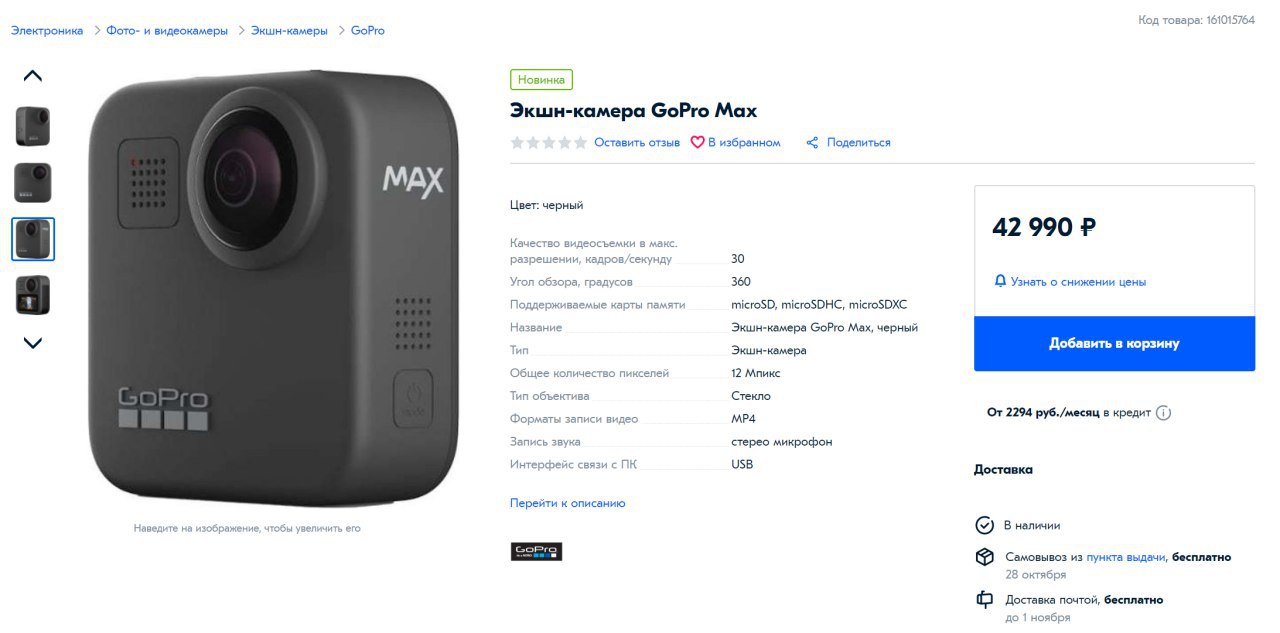Show previous thumbnails with up chevron
This screenshot has height=633, width=1280.
tap(33, 75)
